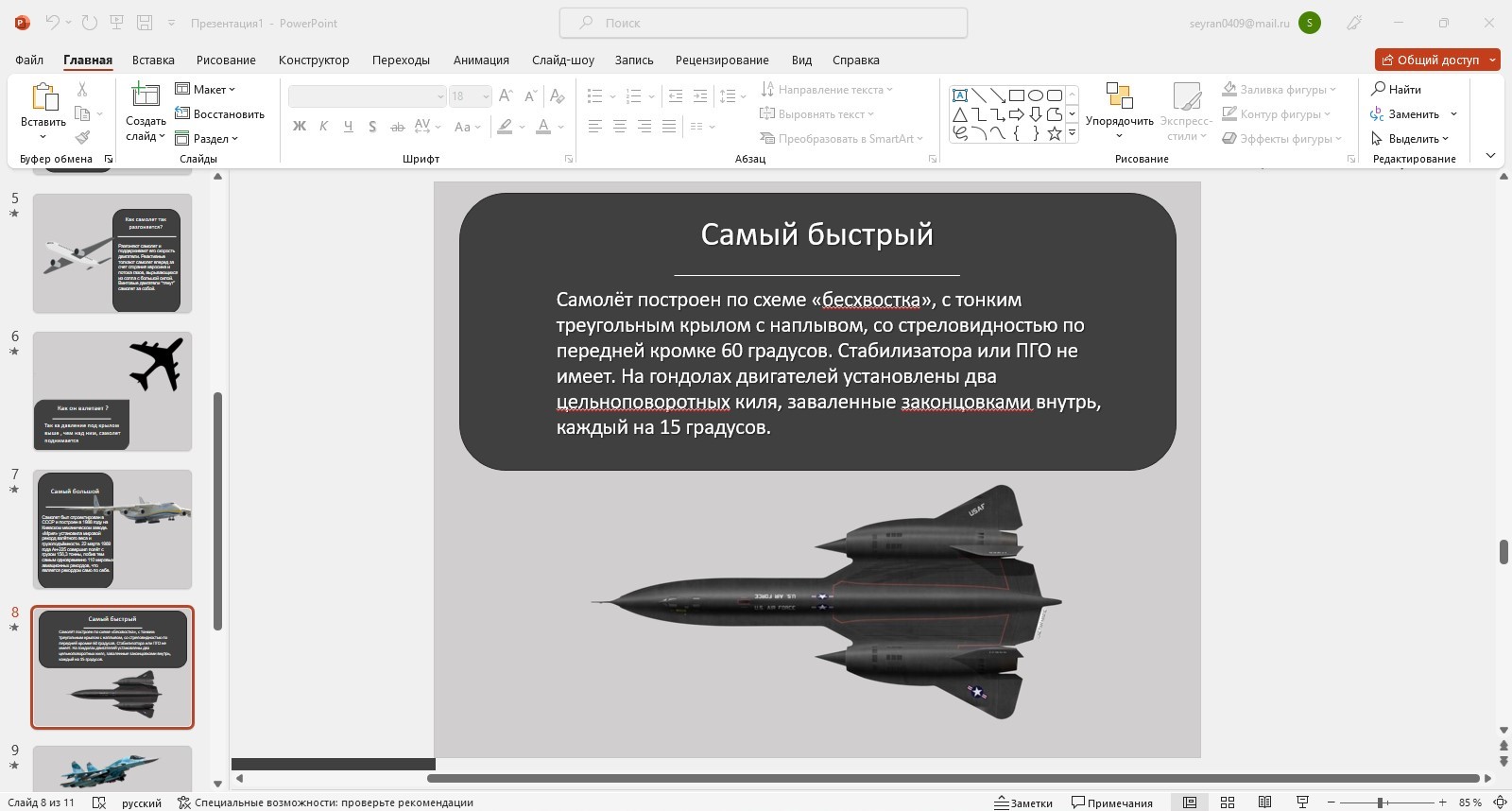The width and height of the screenshot is (1512, 811).
Task: Align text right in paragraph group
Action: coord(644,126)
